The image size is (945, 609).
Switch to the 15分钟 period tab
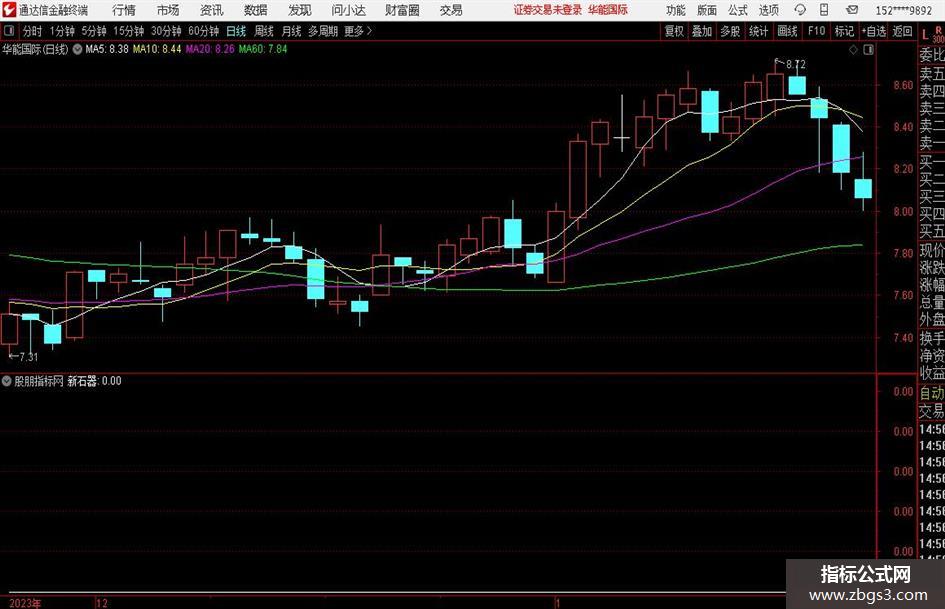[x=129, y=31]
